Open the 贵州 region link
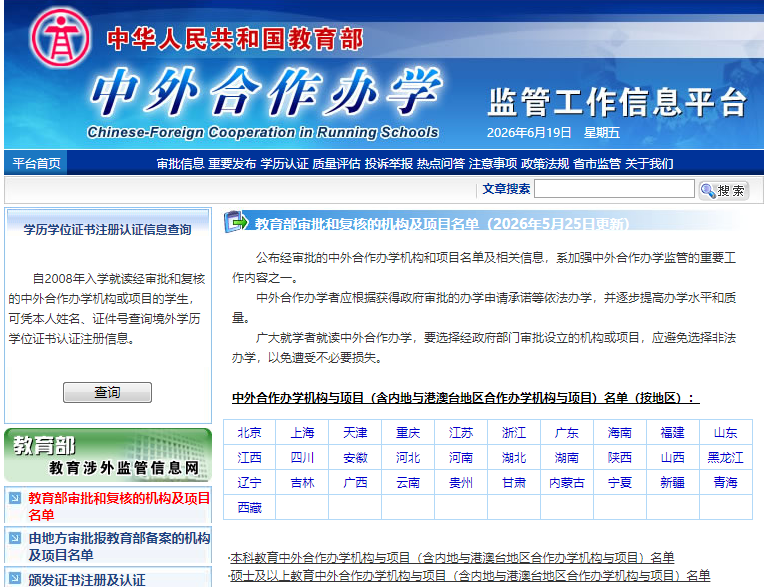 tap(461, 483)
